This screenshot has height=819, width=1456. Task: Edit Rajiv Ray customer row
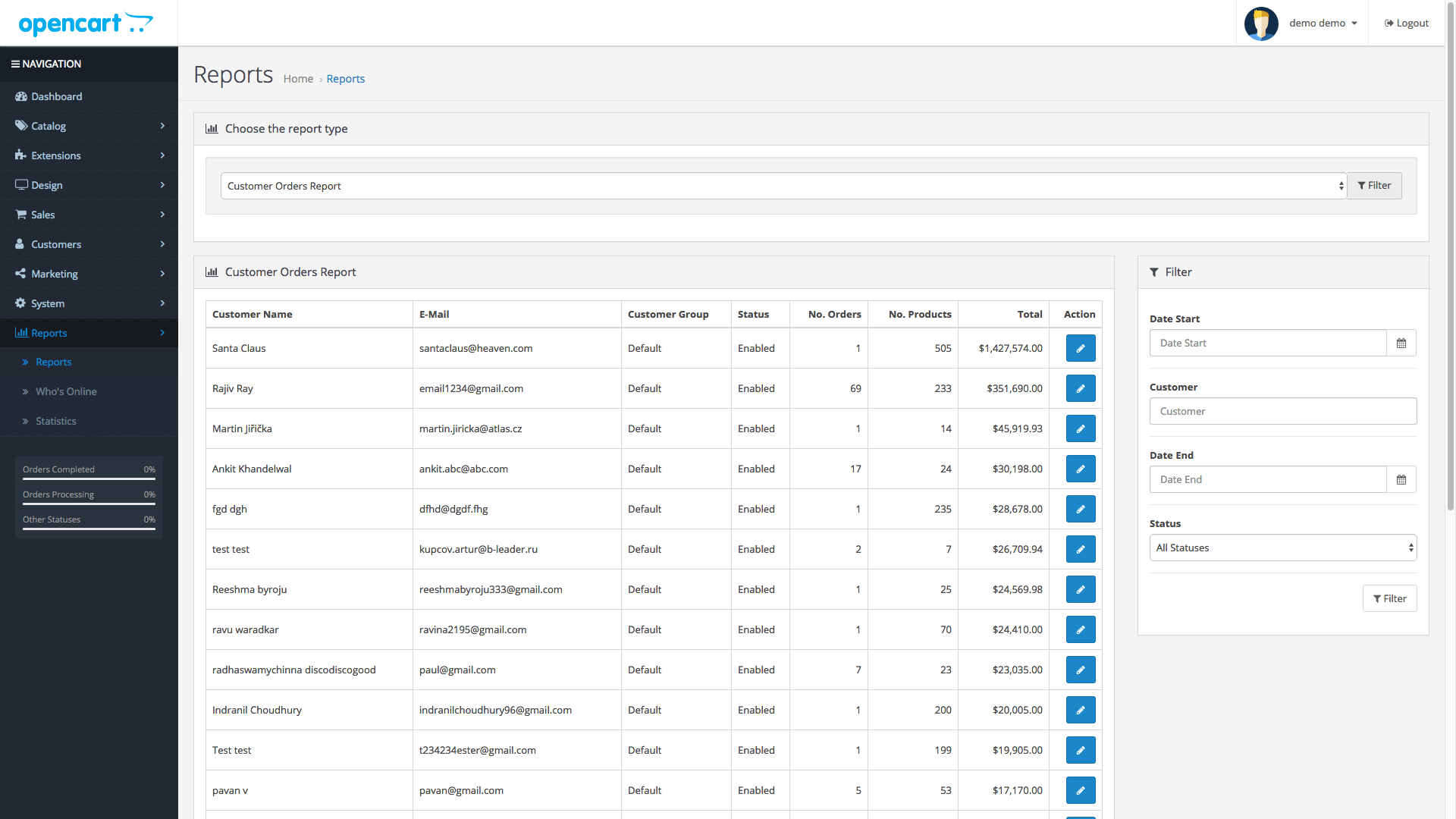[1081, 388]
